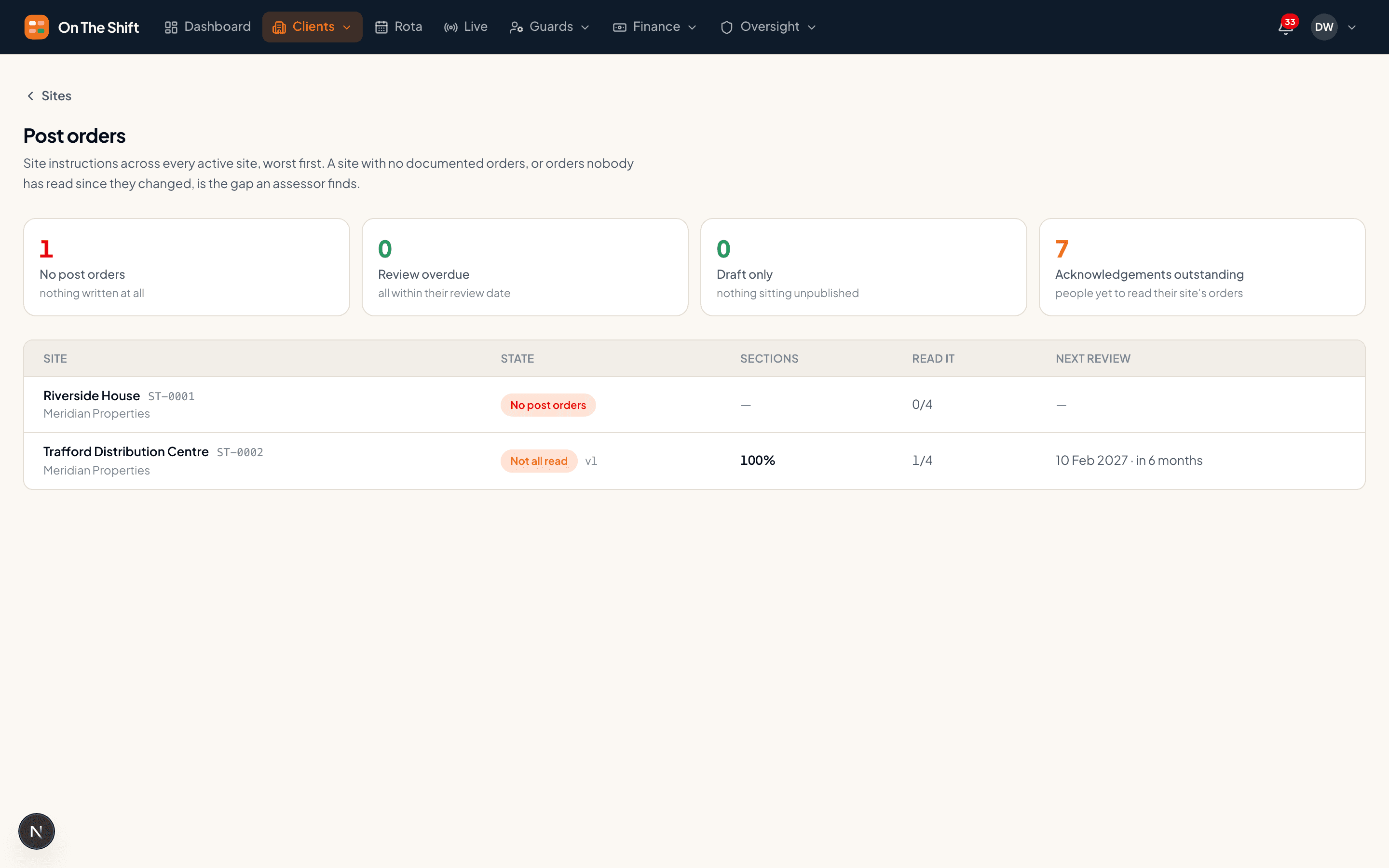Click the 100% sections value

(757, 461)
